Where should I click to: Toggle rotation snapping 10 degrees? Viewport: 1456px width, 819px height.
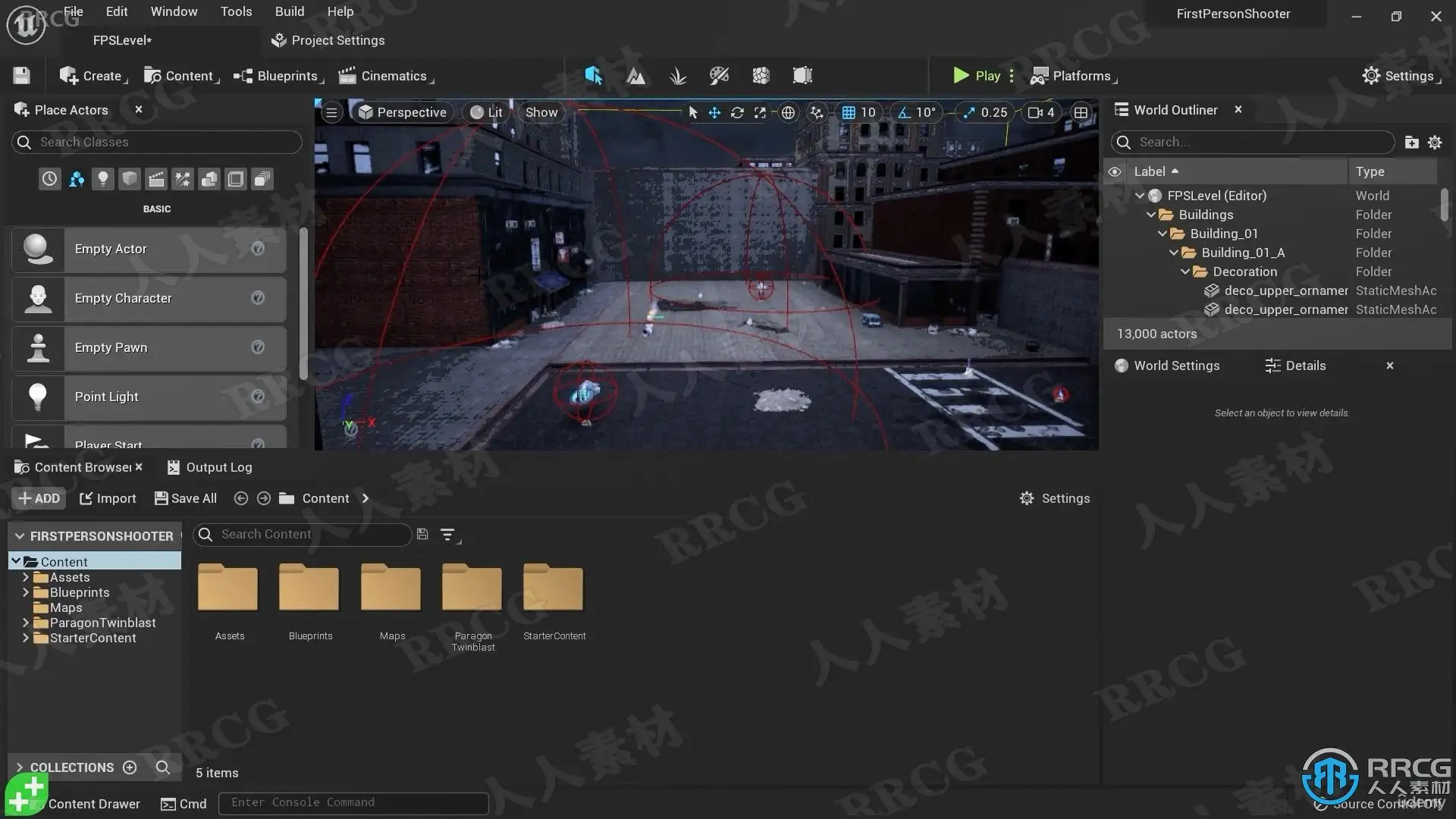[x=917, y=112]
